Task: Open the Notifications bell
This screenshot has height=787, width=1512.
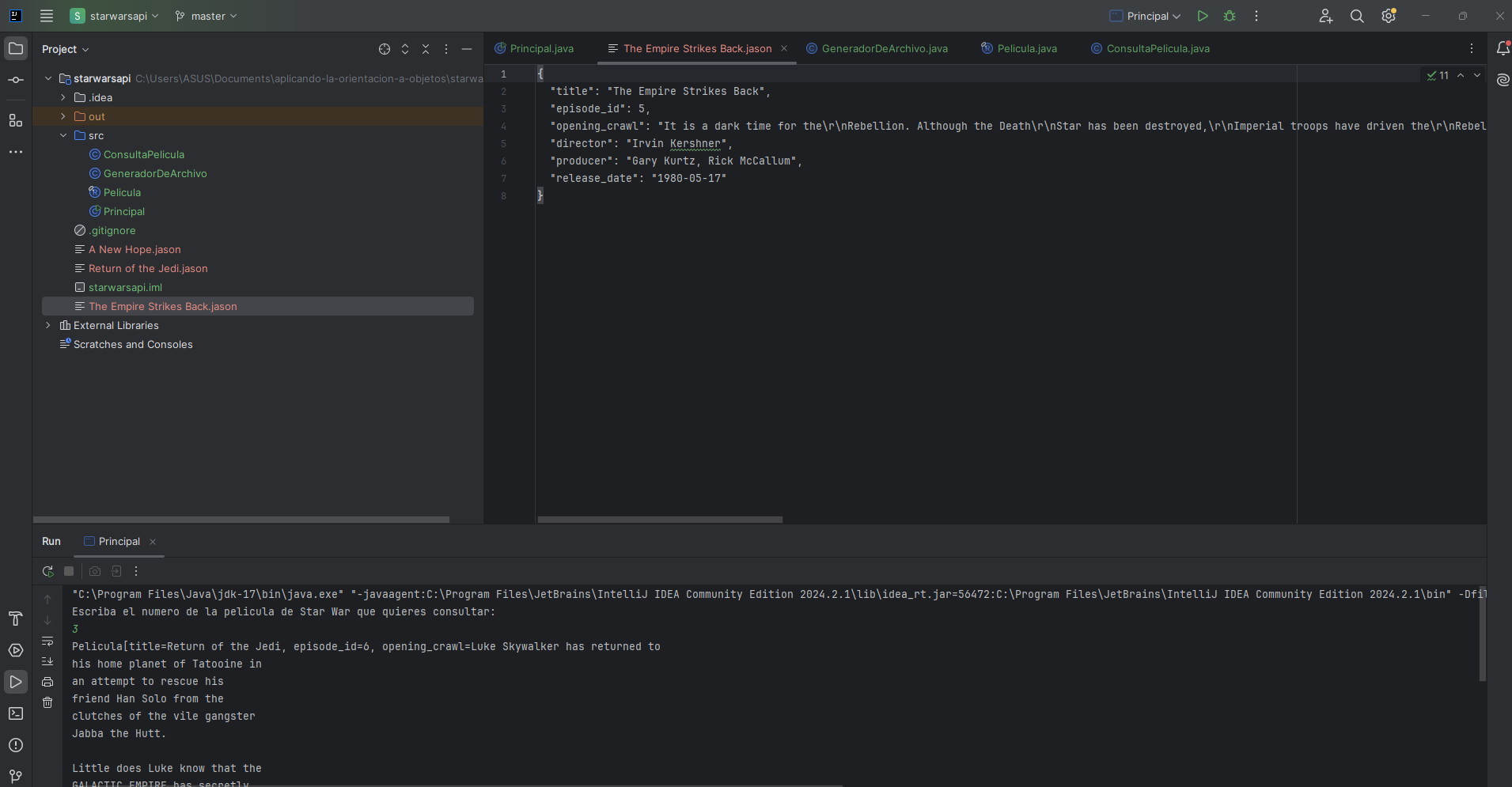Action: tap(1503, 48)
